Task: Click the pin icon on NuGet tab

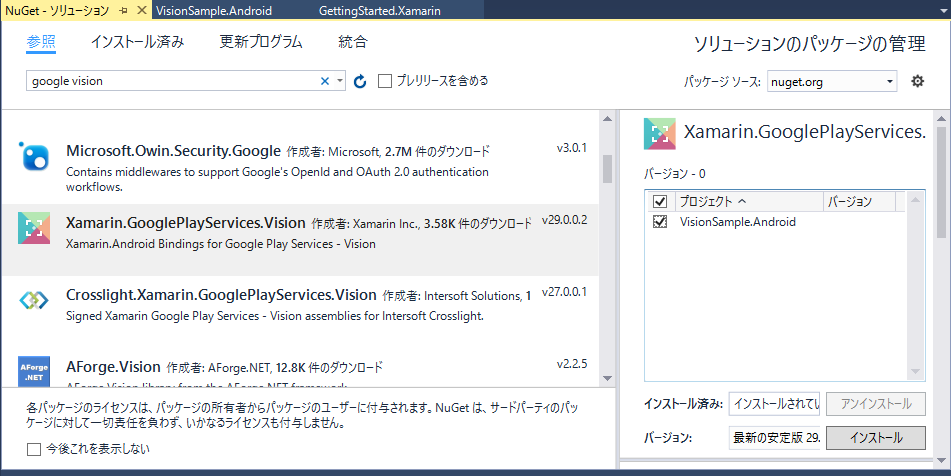Action: pyautogui.click(x=124, y=10)
